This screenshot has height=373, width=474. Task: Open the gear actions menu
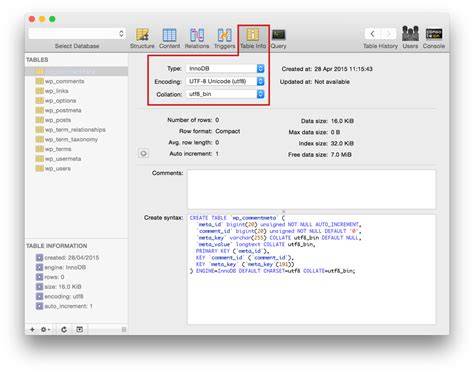[45, 329]
